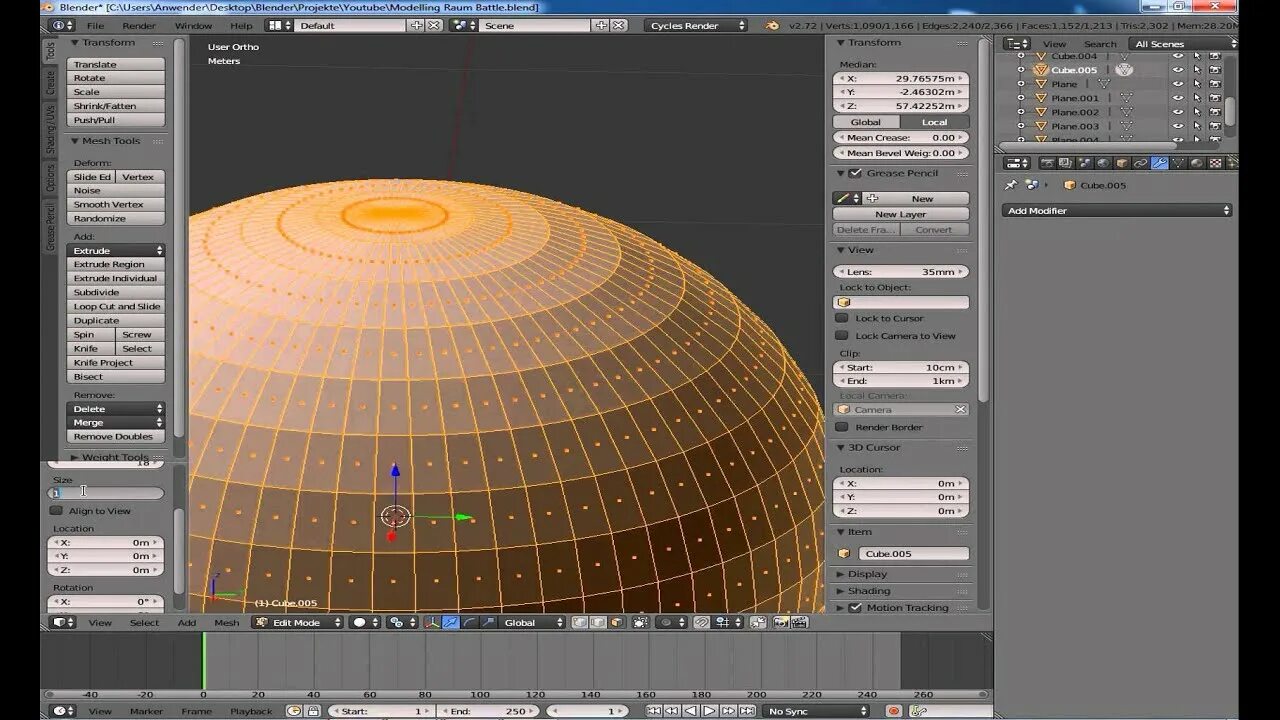Open the Render Layers properties tab
This screenshot has width=1280, height=720.
pos(1065,163)
